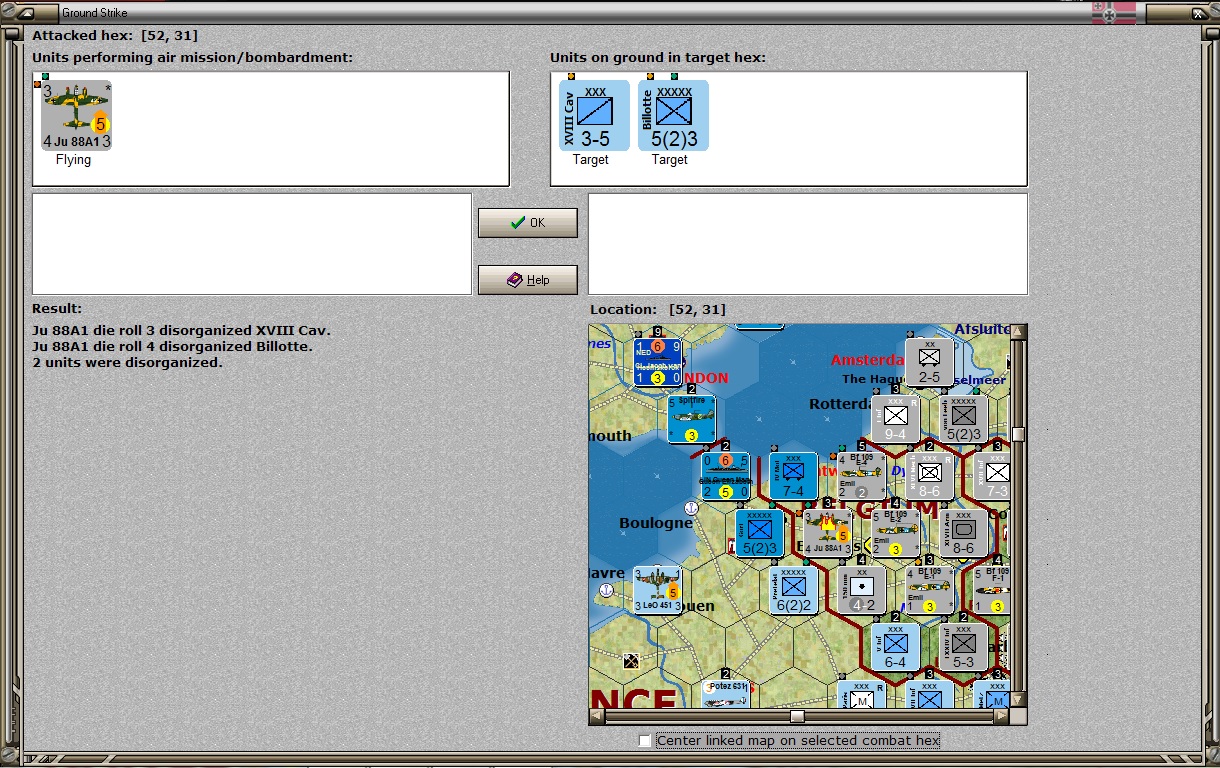This screenshot has width=1220, height=768.
Task: Click the grey 8-6 armor corps counter
Action: [x=964, y=533]
